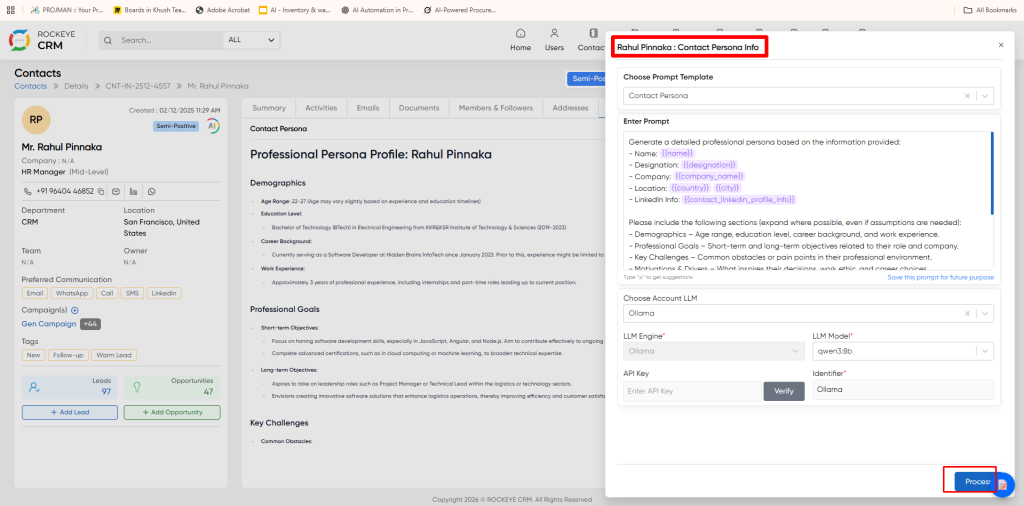1024x506 pixels.
Task: Open the contact's LinkedIn icon
Action: (x=134, y=191)
